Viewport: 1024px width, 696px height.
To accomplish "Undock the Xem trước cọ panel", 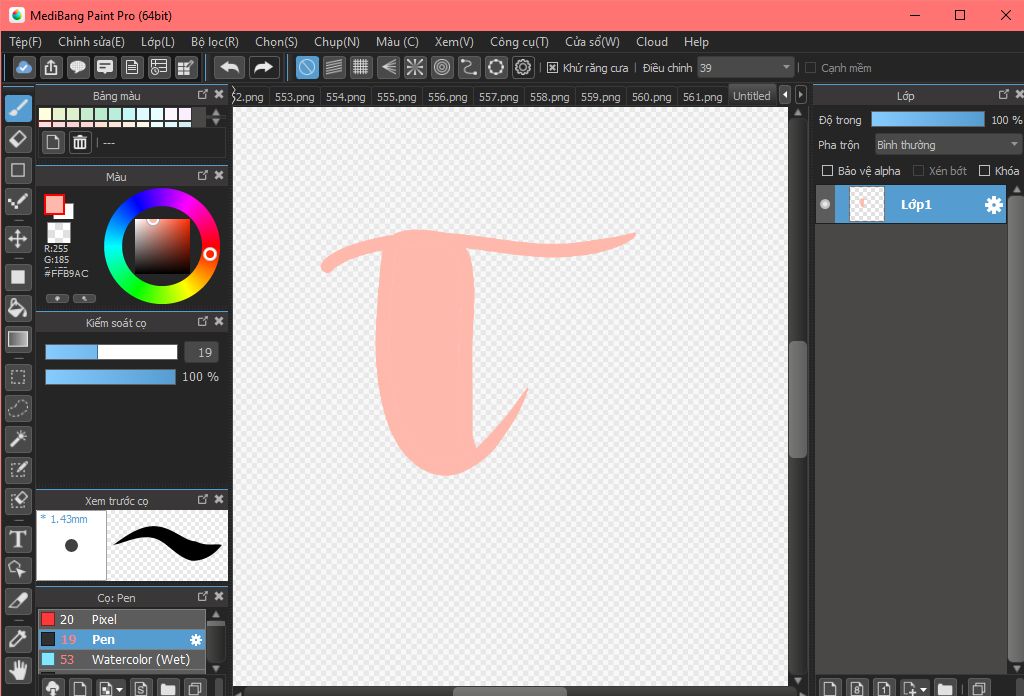I will pyautogui.click(x=202, y=499).
